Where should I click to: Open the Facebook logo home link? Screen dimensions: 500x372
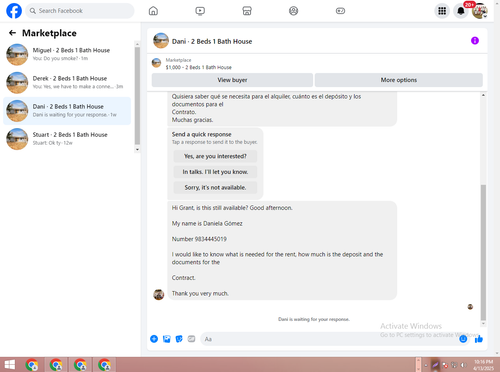(14, 11)
